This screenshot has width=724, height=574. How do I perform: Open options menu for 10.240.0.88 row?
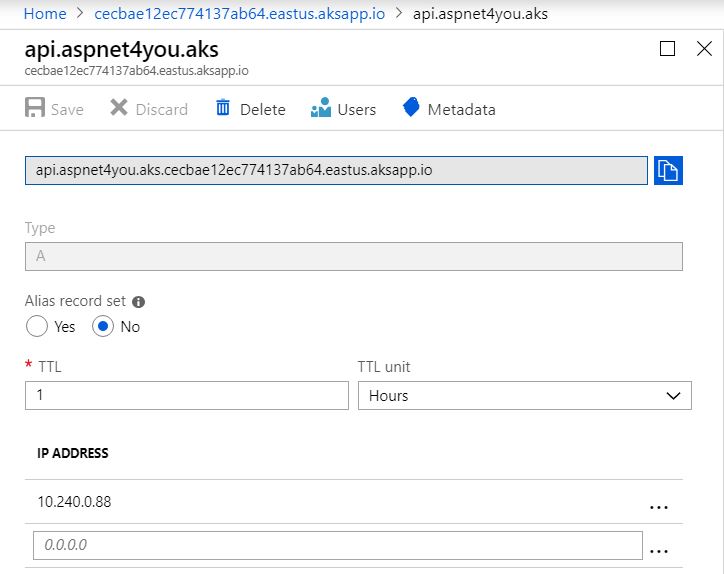[658, 507]
